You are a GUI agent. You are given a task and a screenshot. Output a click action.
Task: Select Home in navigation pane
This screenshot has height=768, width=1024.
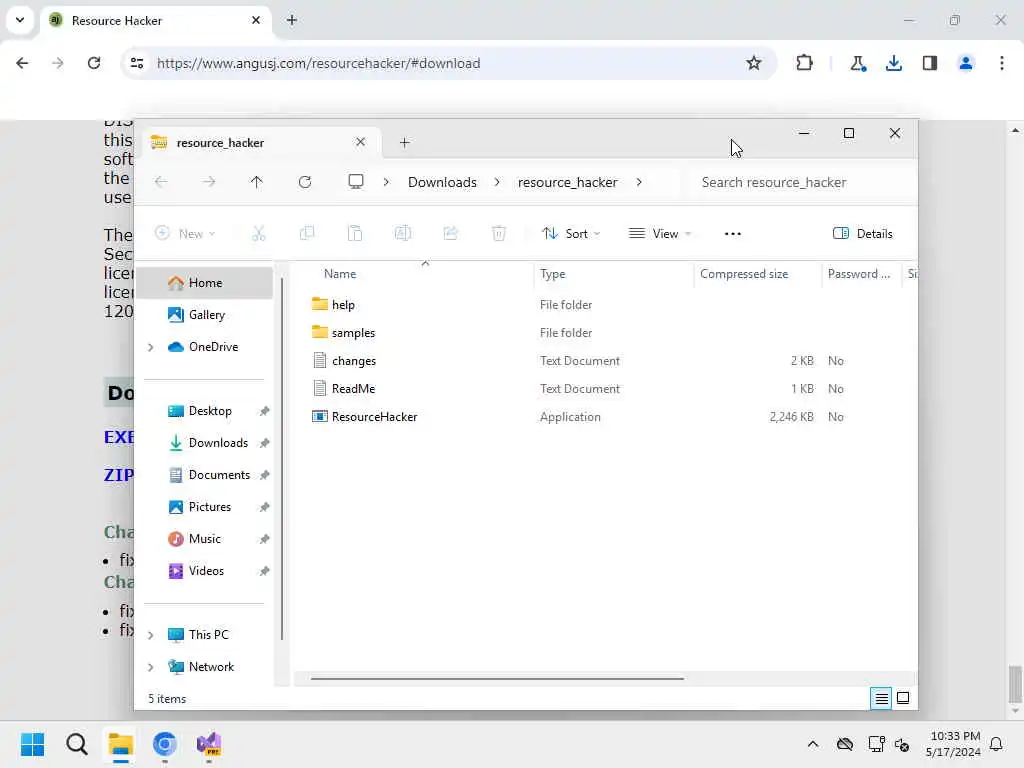coord(205,283)
